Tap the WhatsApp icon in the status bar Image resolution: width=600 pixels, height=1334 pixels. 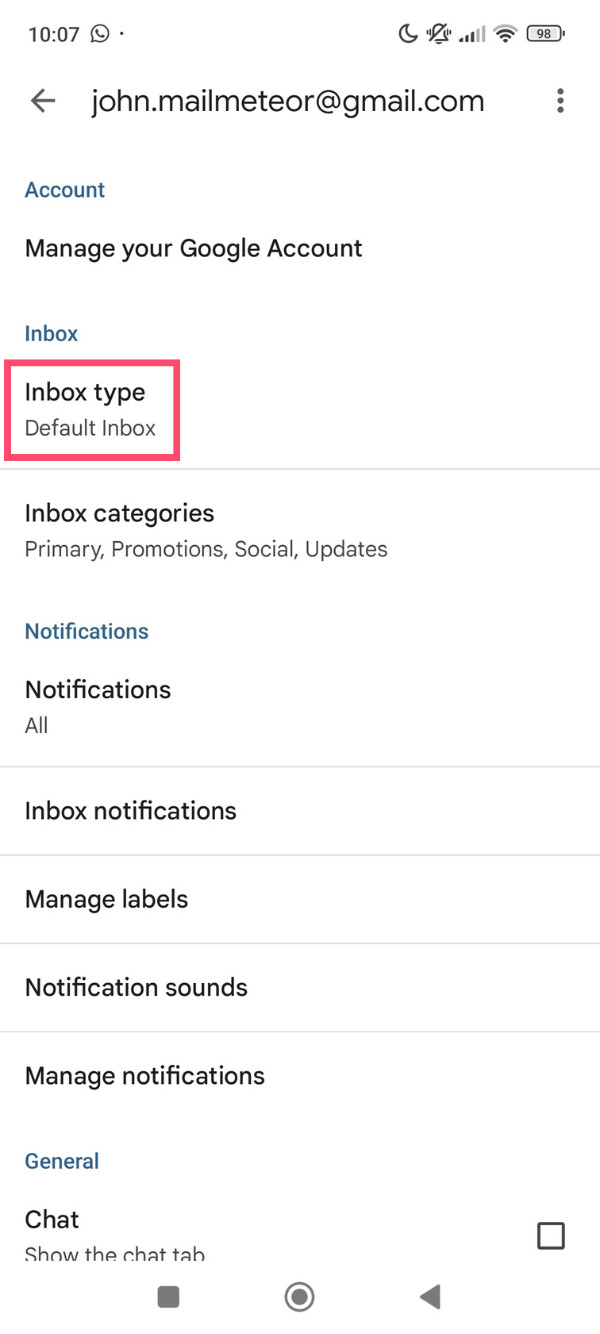click(x=99, y=33)
